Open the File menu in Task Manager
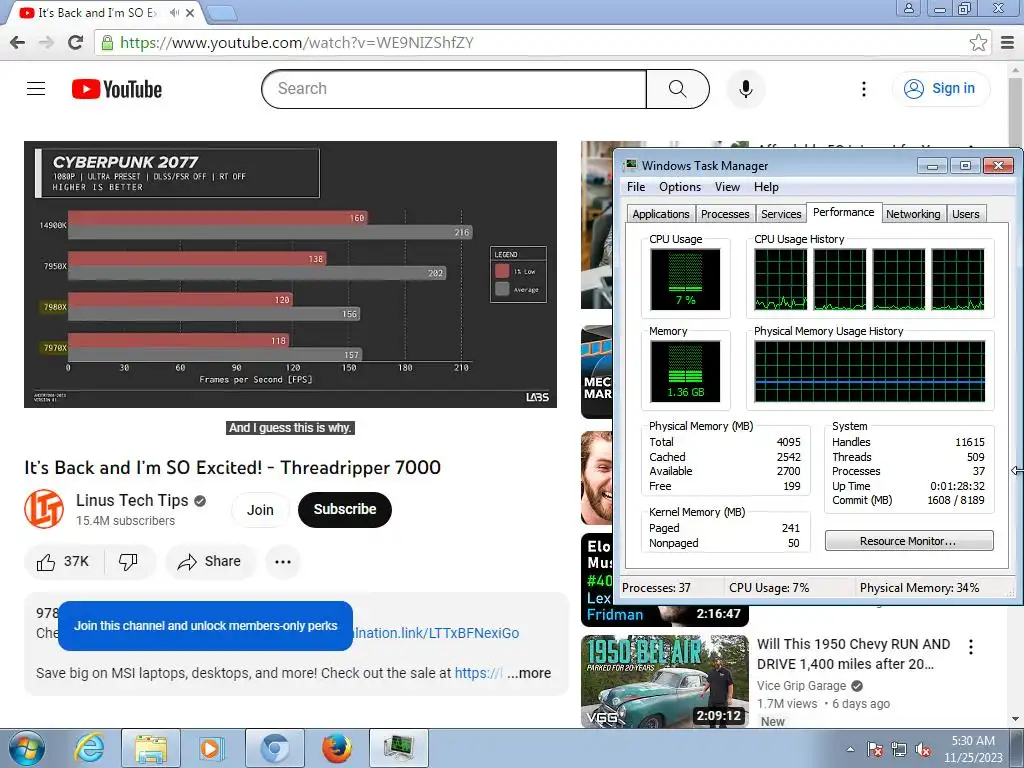Screen dimensions: 1024x768 [635, 187]
